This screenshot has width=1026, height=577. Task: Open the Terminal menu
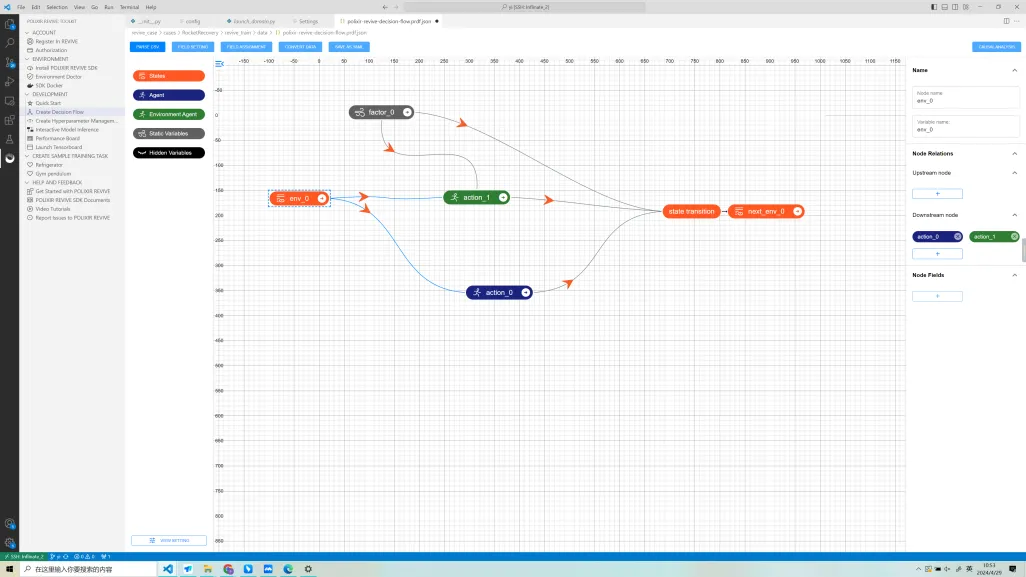(x=129, y=7)
